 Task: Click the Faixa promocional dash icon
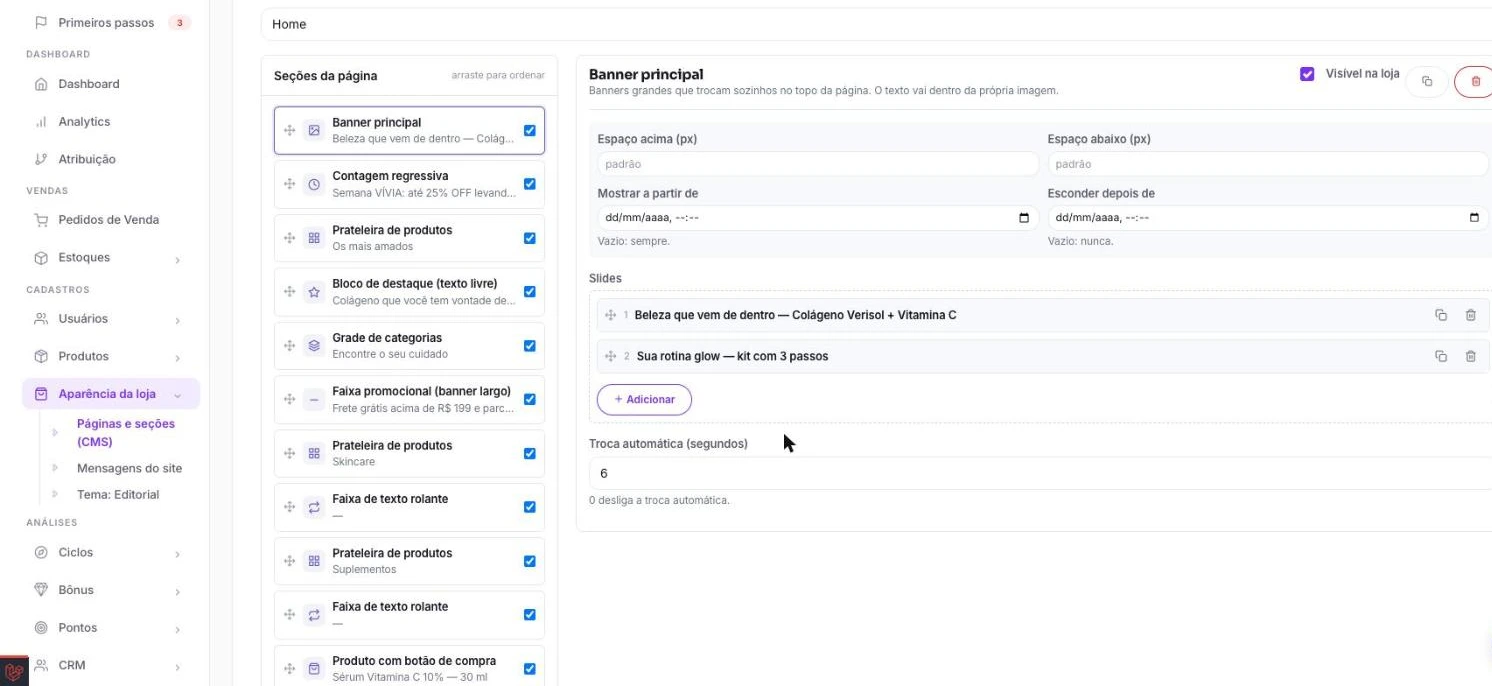(x=314, y=400)
